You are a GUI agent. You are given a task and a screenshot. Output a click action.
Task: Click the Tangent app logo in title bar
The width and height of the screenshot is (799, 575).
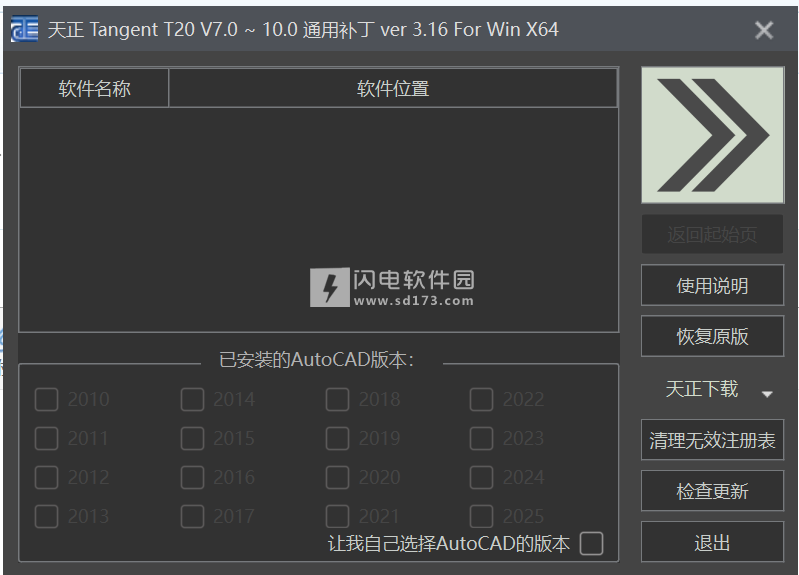click(24, 30)
